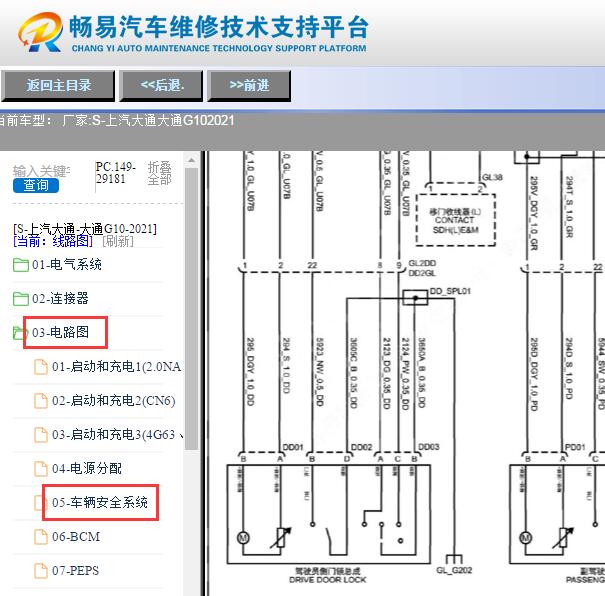Click connector label DD01

pos(293,447)
